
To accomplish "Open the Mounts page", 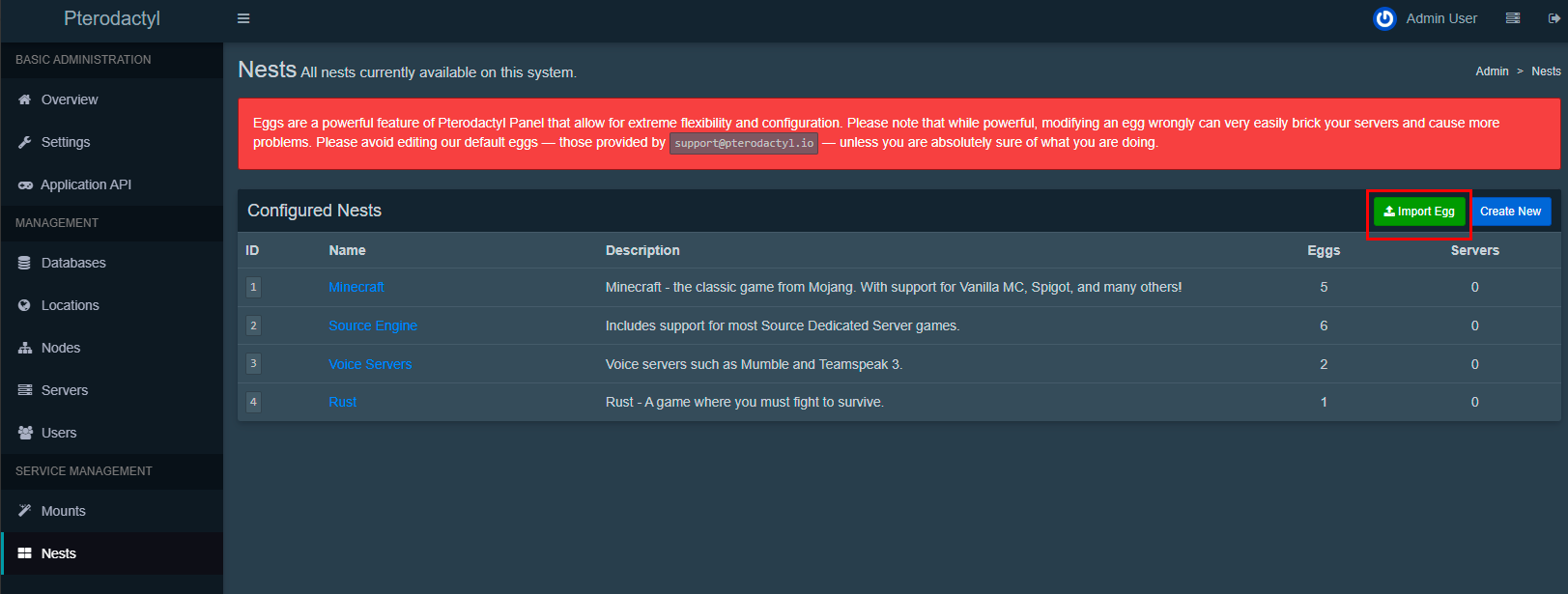I will click(63, 511).
